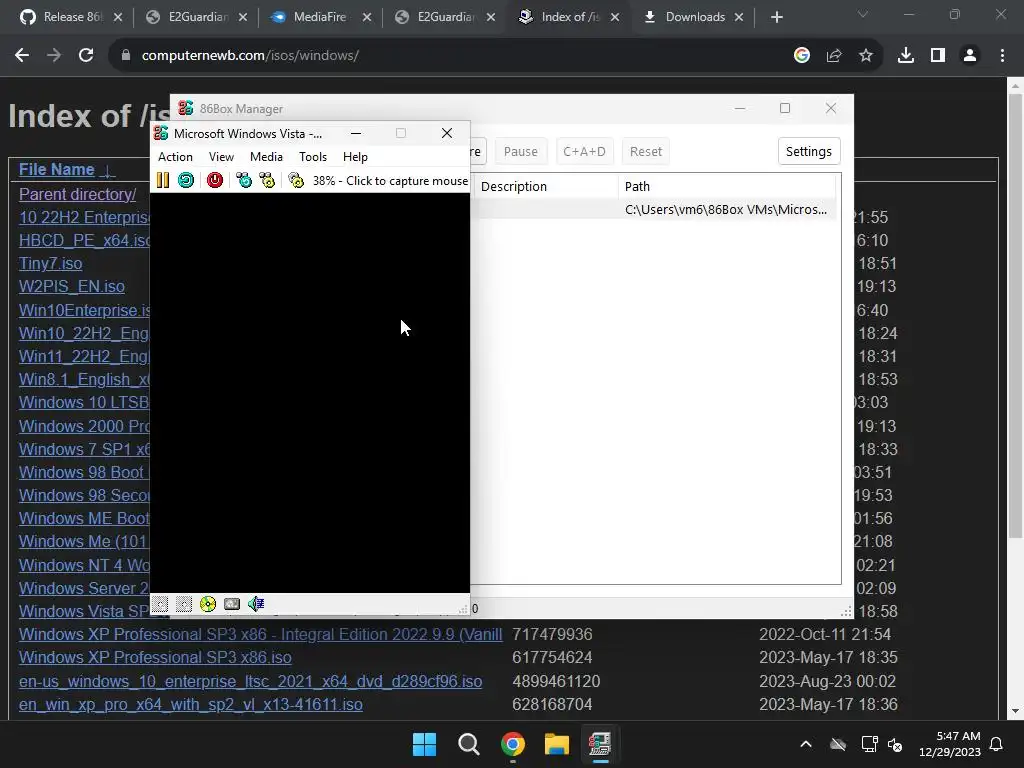The width and height of the screenshot is (1024, 768).
Task: Open en_win_xp_pro_x64_with_sp2 iso link
Action: (191, 704)
